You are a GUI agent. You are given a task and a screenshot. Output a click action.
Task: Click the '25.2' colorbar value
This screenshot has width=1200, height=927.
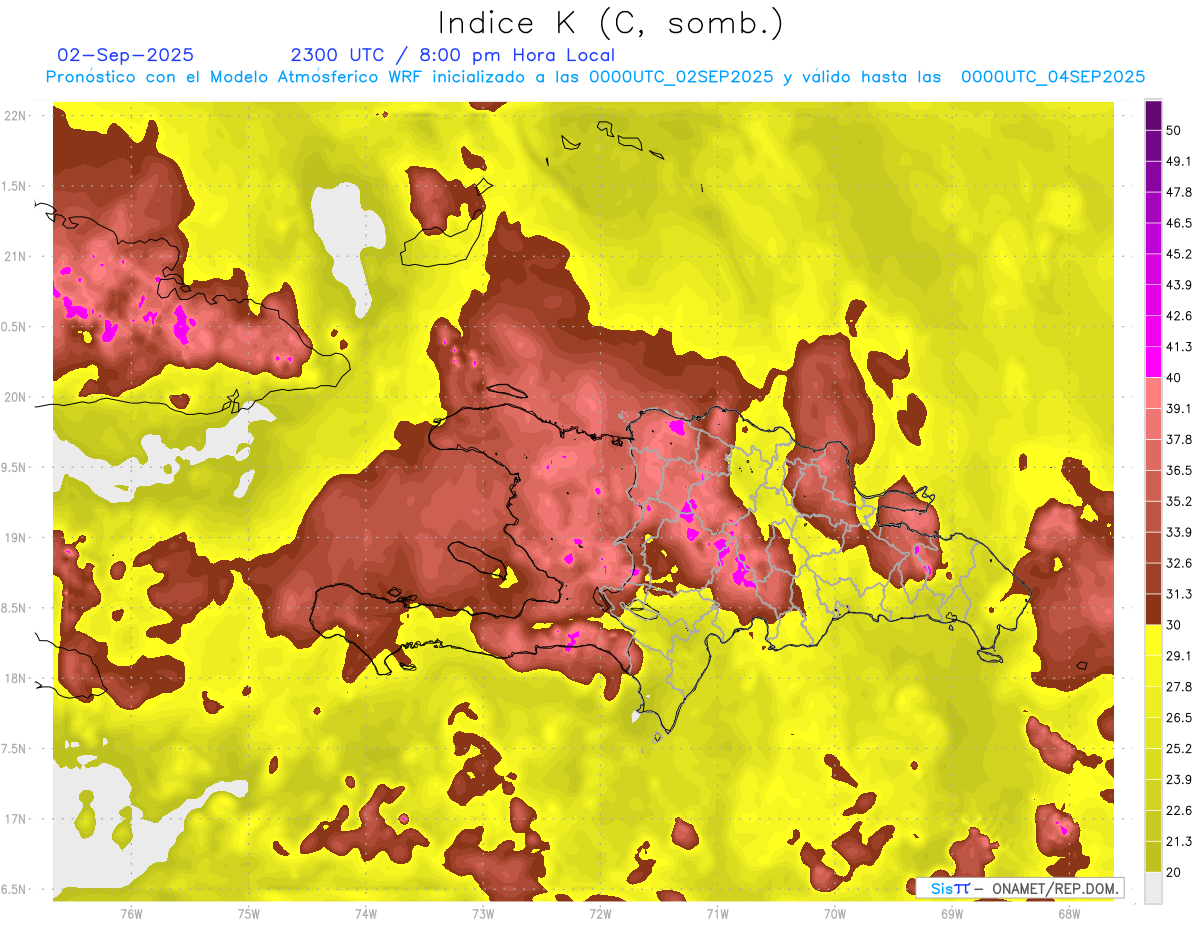[x=1178, y=748]
